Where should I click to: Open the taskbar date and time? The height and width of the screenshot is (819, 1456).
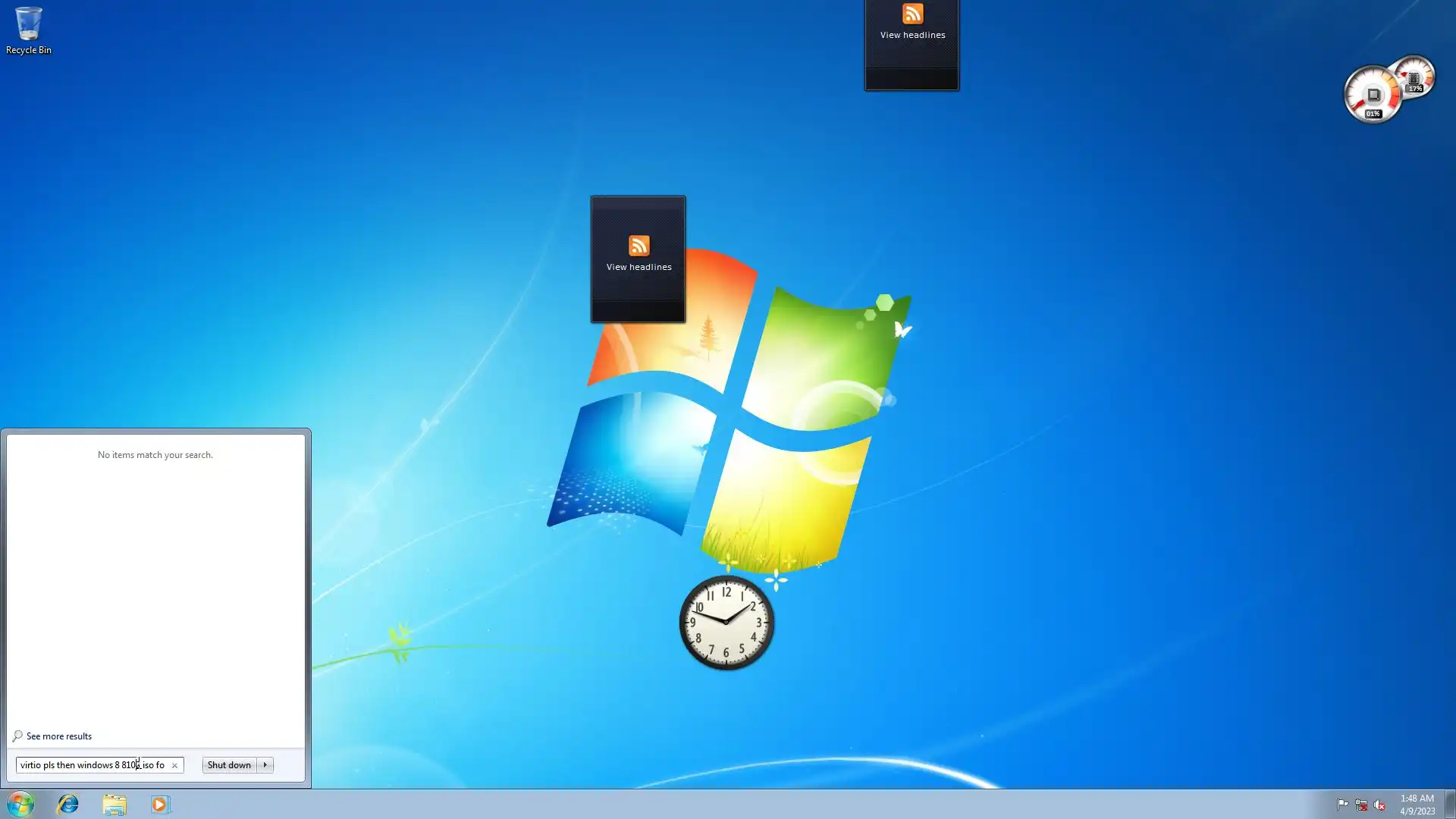click(x=1417, y=805)
